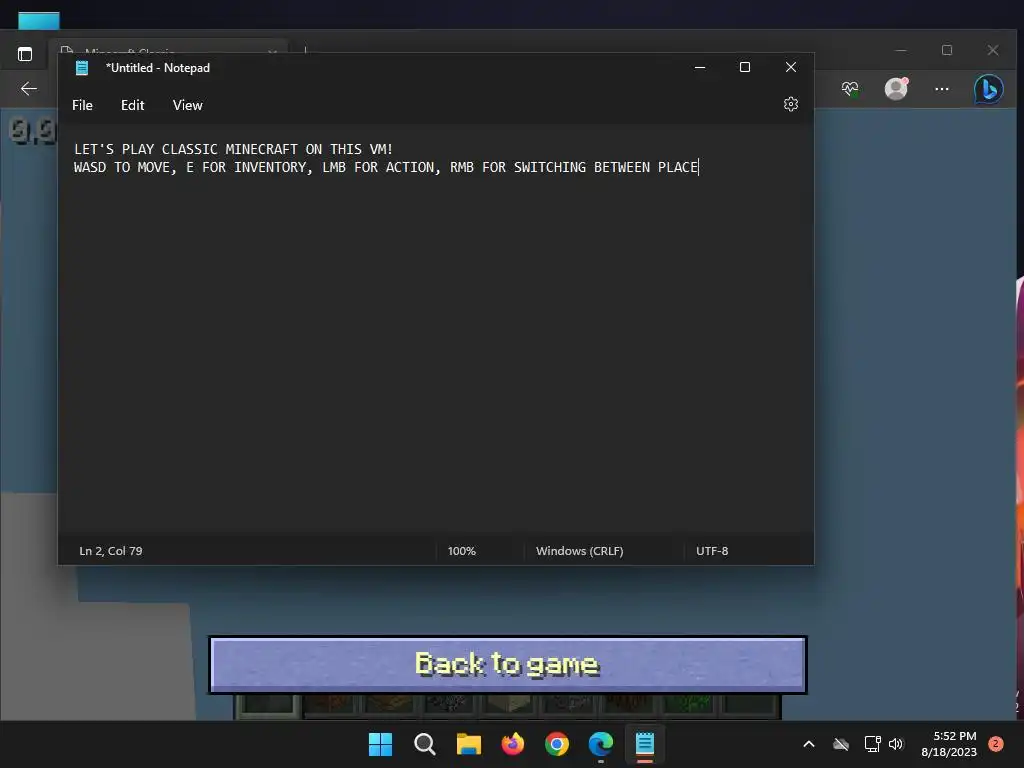
Task: Click the 100% zoom level in status bar
Action: pos(462,551)
